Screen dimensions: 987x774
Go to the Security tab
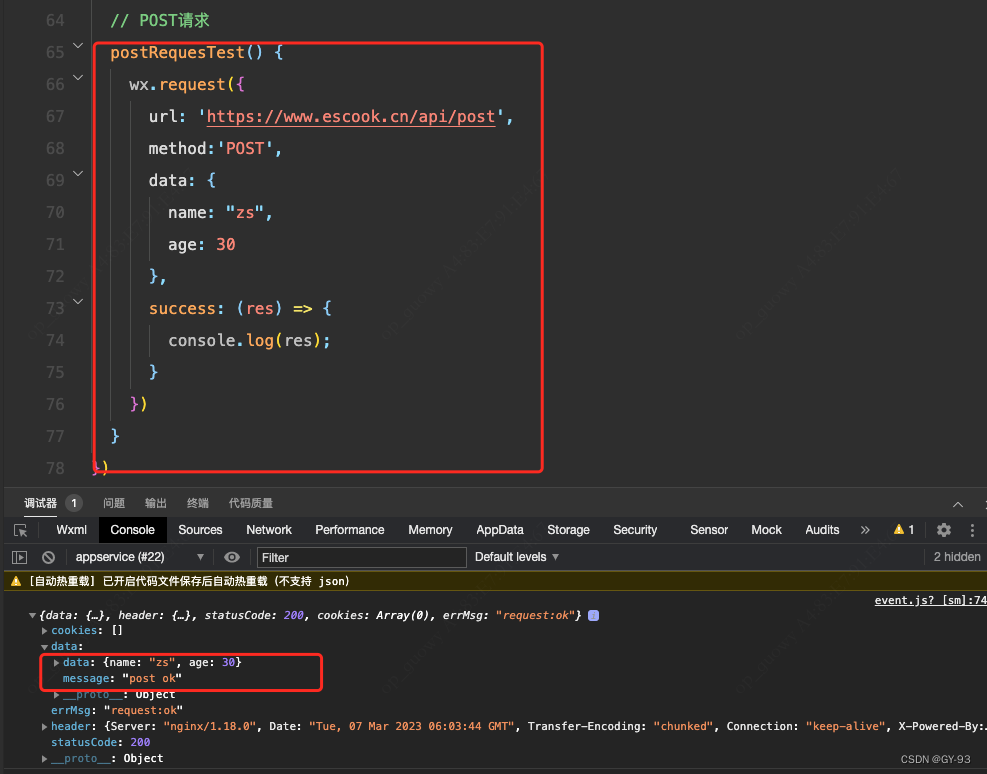[x=635, y=530]
